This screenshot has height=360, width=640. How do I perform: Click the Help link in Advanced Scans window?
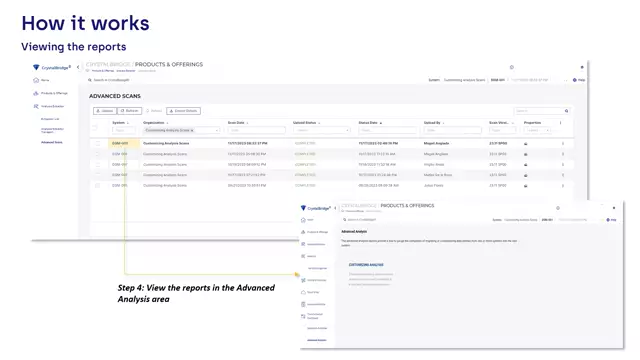coord(579,80)
